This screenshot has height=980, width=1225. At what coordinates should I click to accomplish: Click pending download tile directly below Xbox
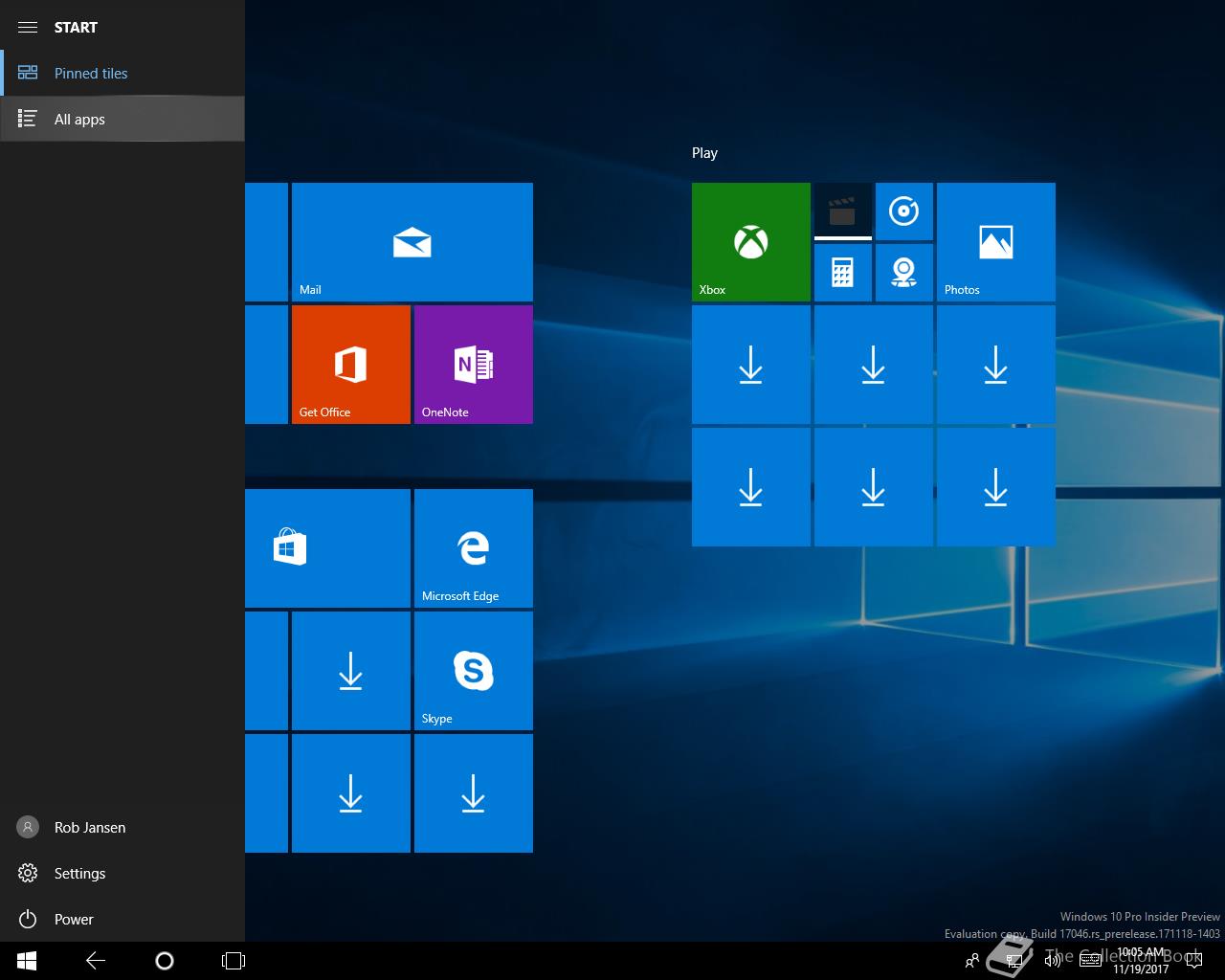click(751, 365)
